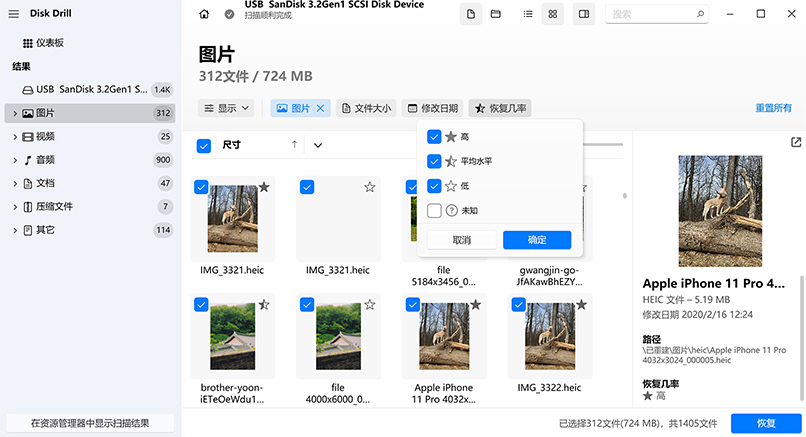Open the hamburger menu beside Disk Drill

tap(14, 14)
